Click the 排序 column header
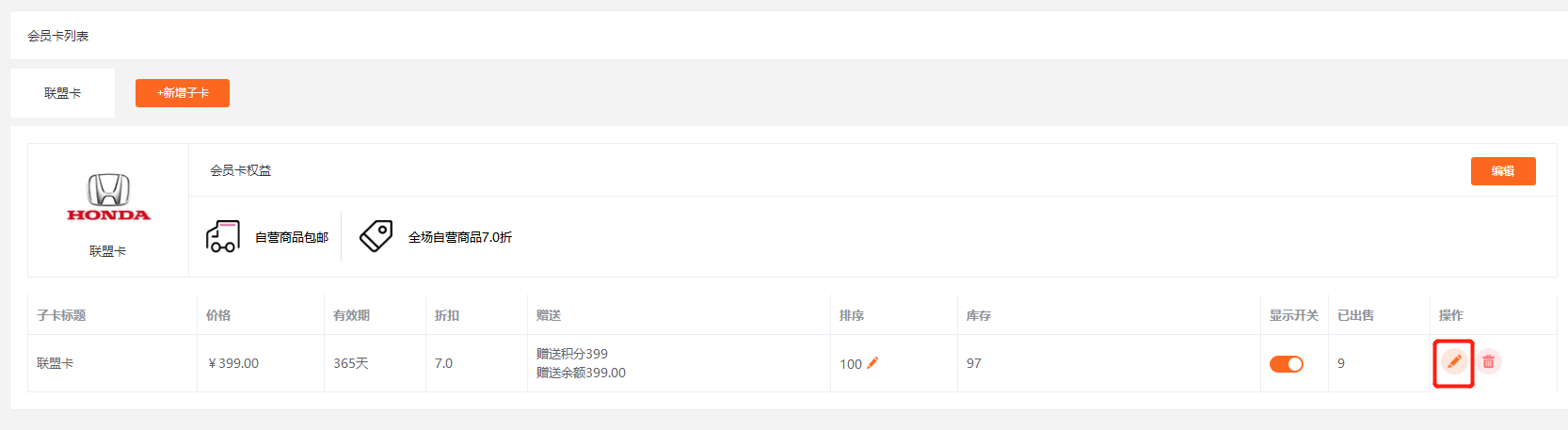This screenshot has height=430, width=1568. point(852,315)
